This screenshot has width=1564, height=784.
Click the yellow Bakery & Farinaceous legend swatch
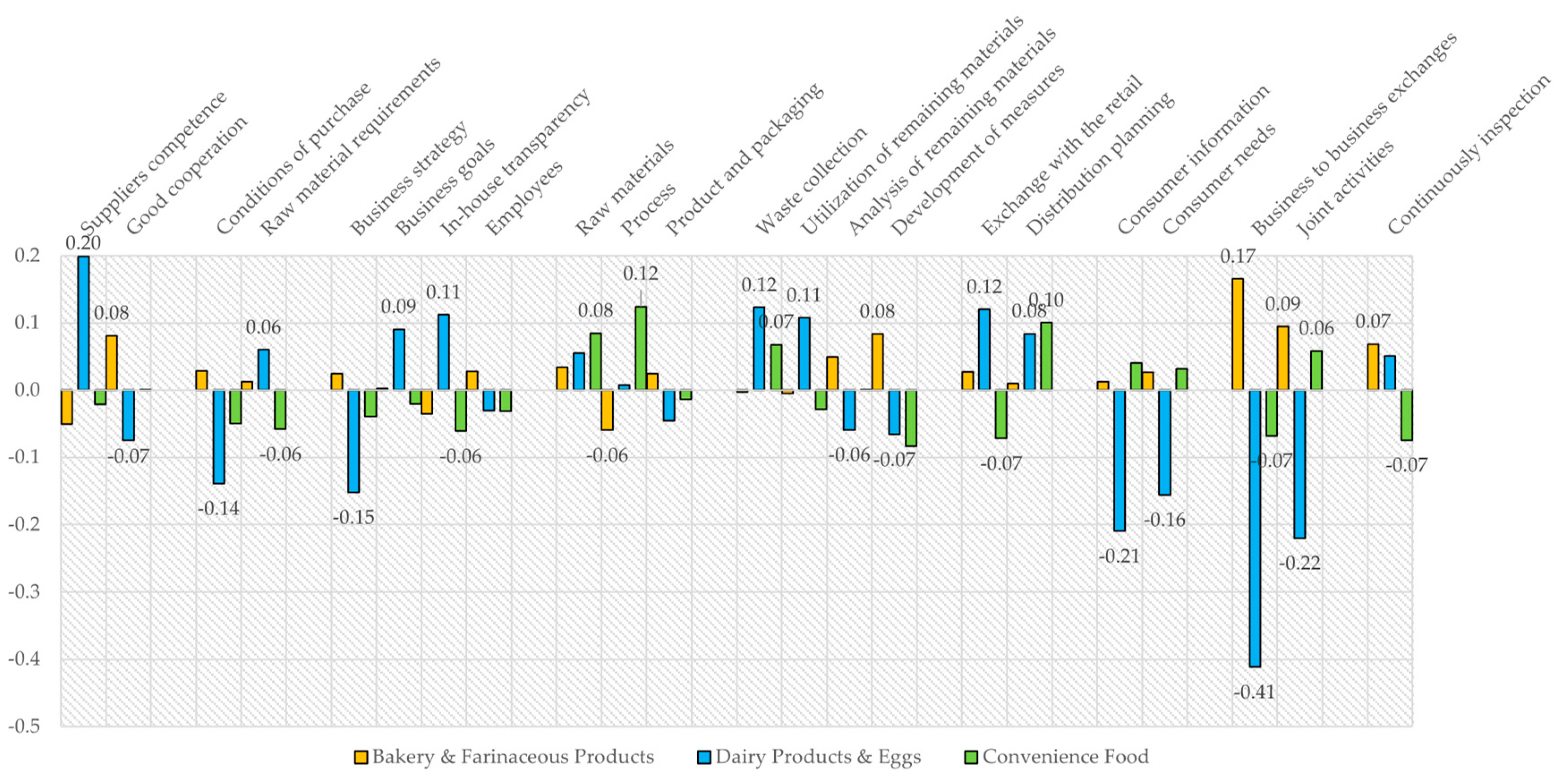point(361,757)
